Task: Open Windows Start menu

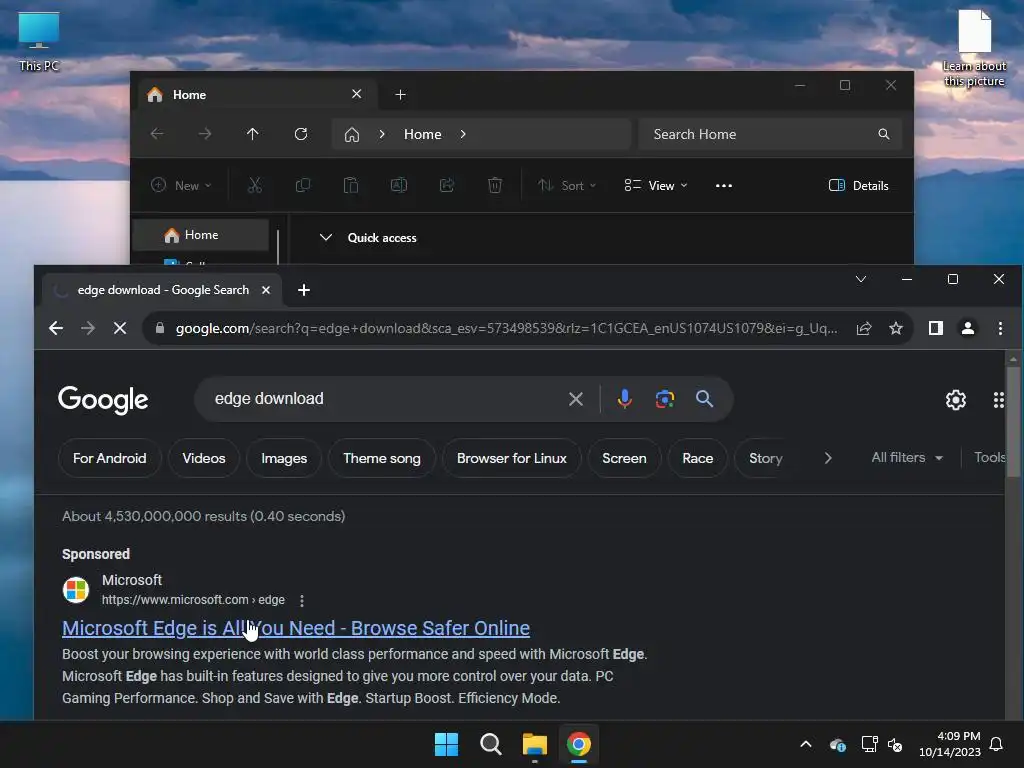Action: [x=447, y=744]
